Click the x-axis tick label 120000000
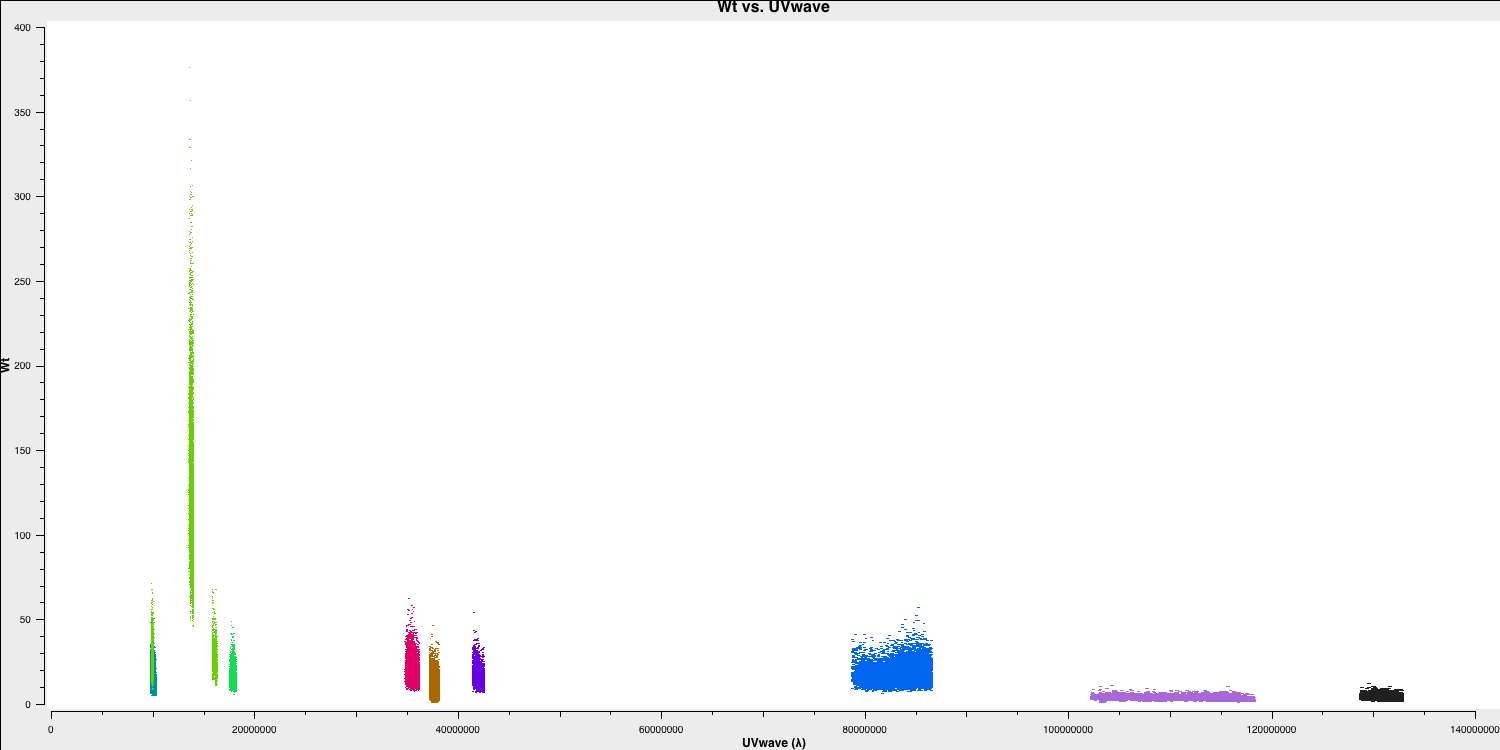This screenshot has width=1500, height=750. click(x=1271, y=729)
